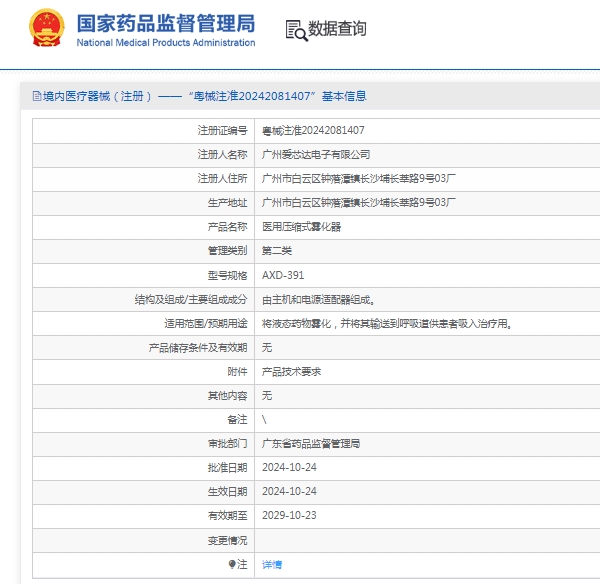Viewport: 600px width, 584px height.
Task: Click the 有效期至 label
Action: (227, 515)
